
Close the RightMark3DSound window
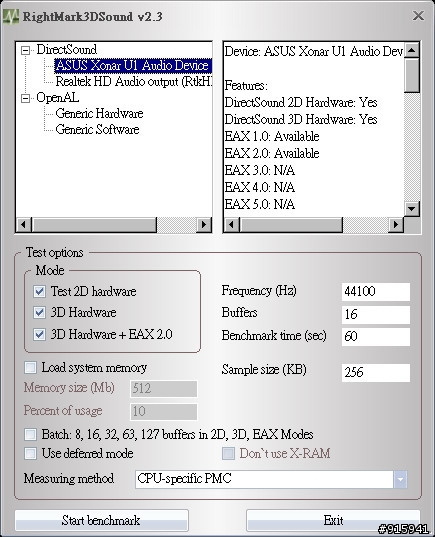tap(418, 15)
